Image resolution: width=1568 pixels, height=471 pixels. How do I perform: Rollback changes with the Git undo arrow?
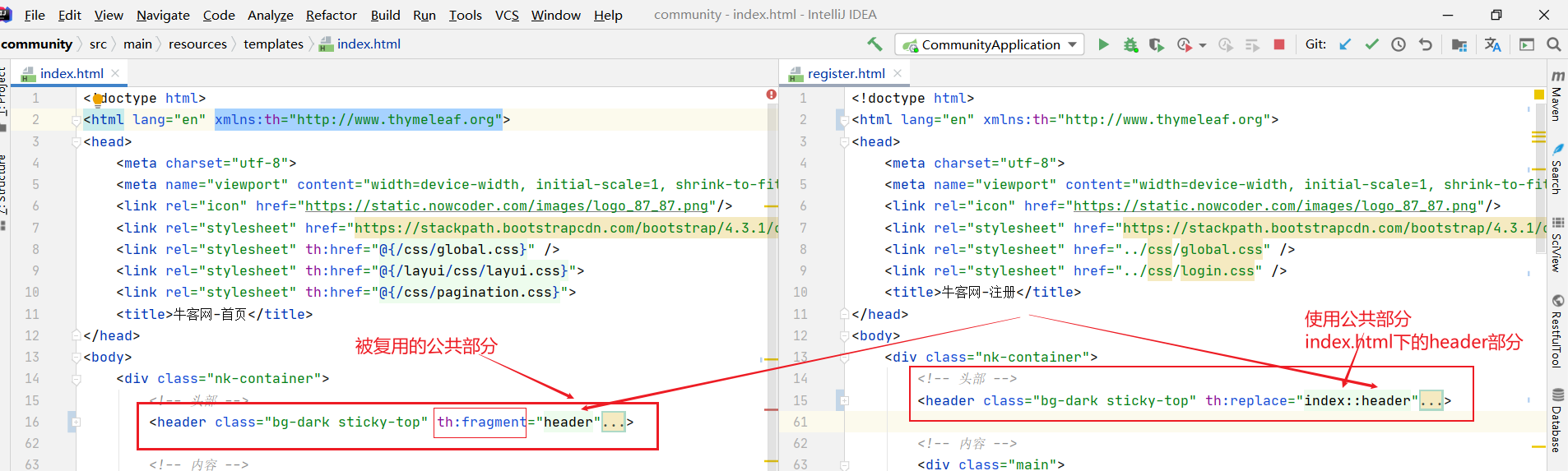1426,44
